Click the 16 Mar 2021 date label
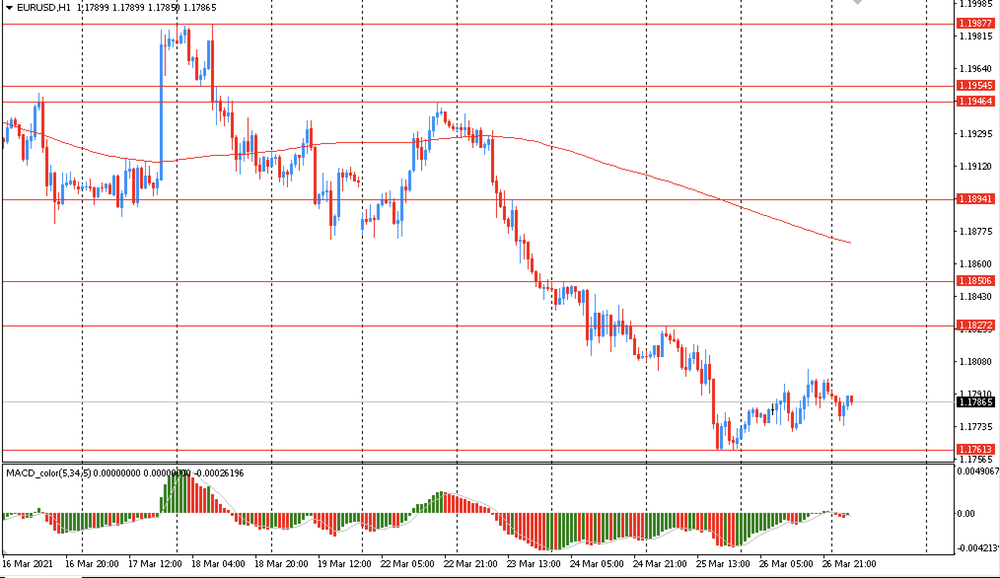The width and height of the screenshot is (1000, 578). pyautogui.click(x=27, y=564)
